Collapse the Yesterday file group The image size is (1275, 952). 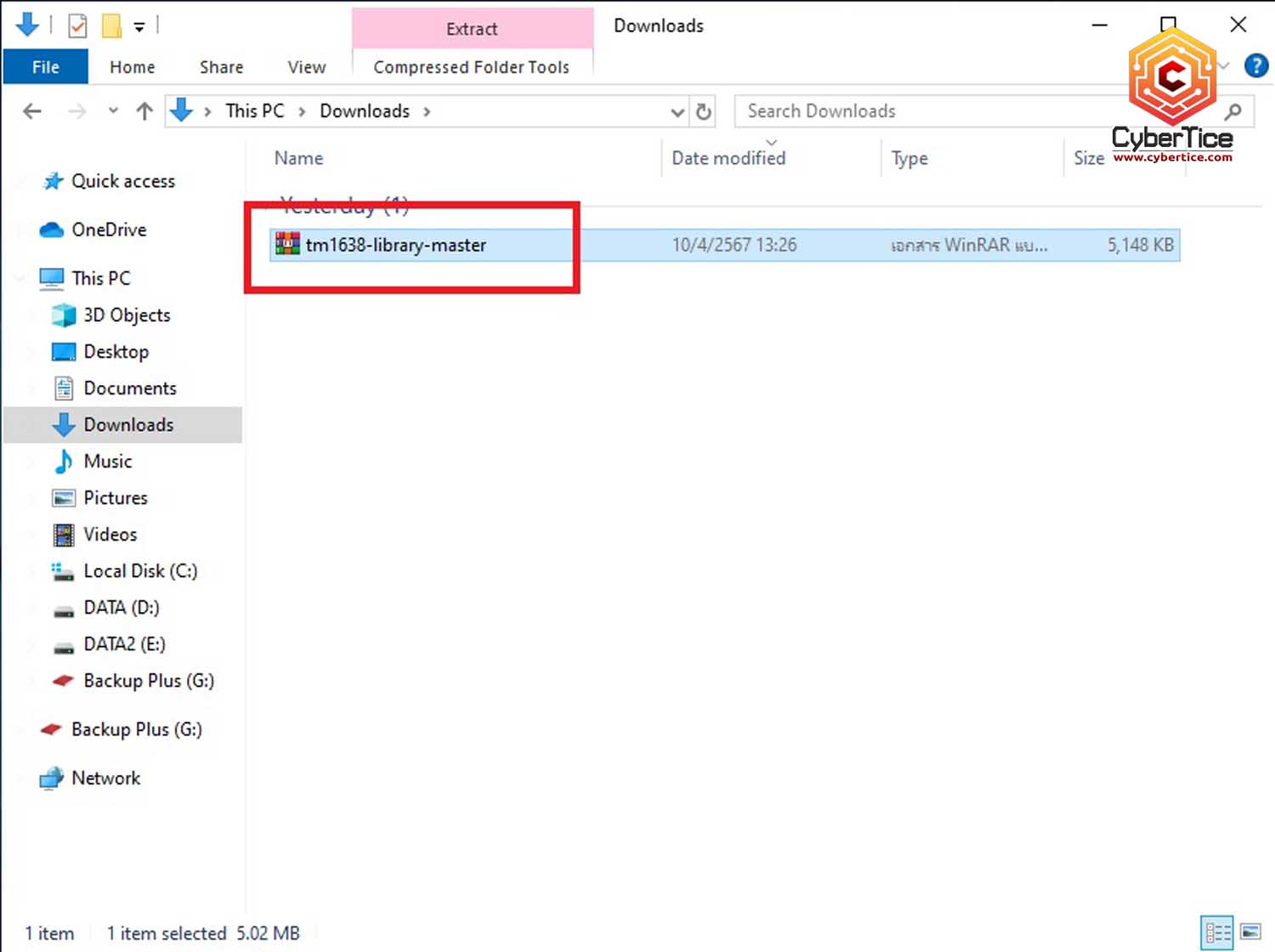click(x=269, y=206)
